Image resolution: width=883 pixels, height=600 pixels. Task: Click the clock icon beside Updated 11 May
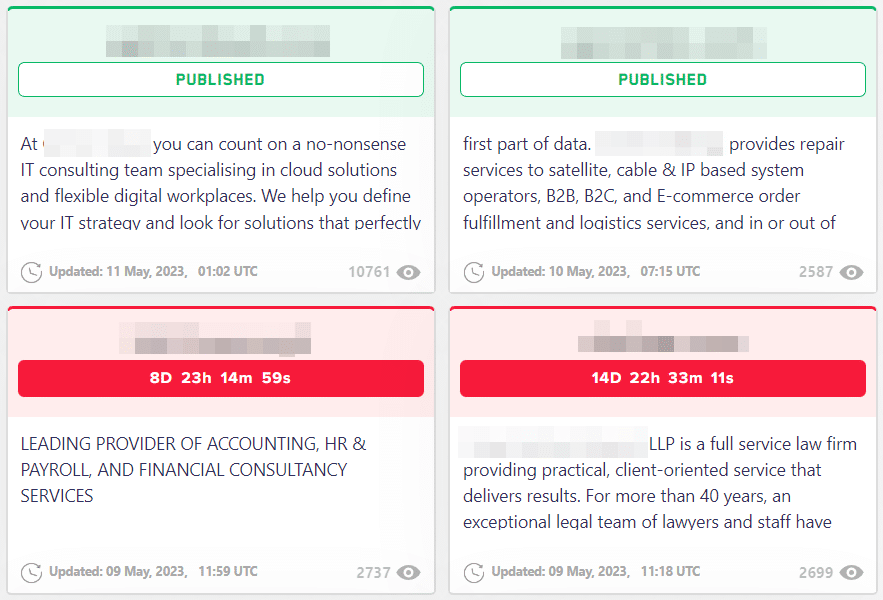click(x=32, y=272)
